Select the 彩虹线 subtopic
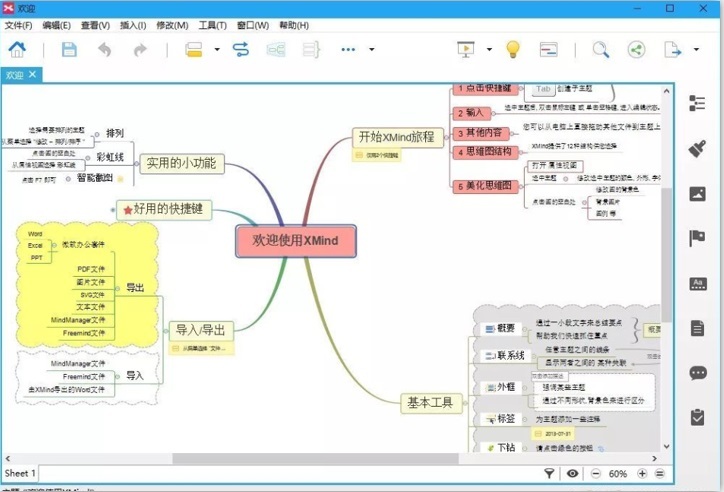 point(110,157)
